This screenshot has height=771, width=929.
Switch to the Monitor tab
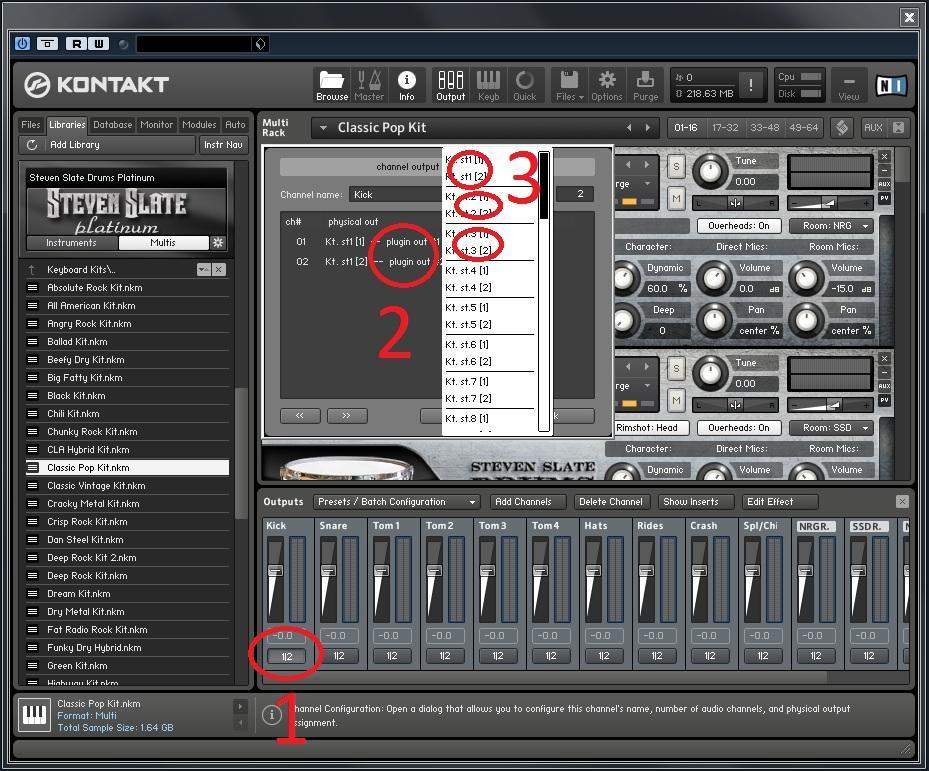156,124
